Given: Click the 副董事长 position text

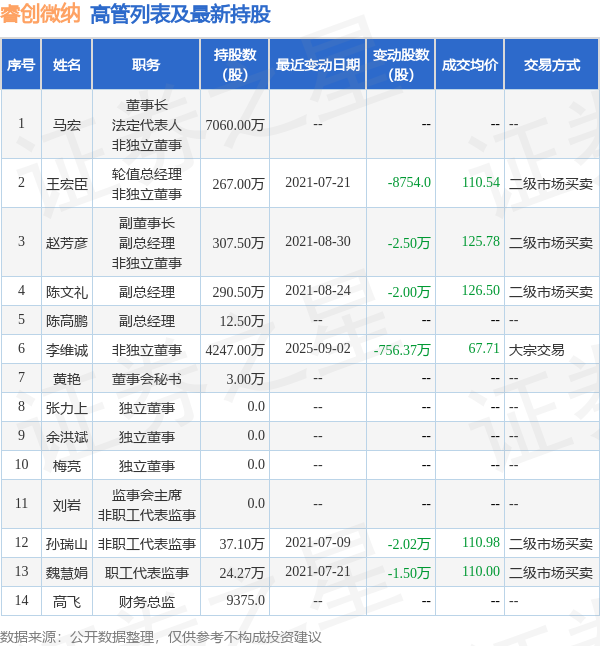Looking at the screenshot, I should (x=147, y=223).
